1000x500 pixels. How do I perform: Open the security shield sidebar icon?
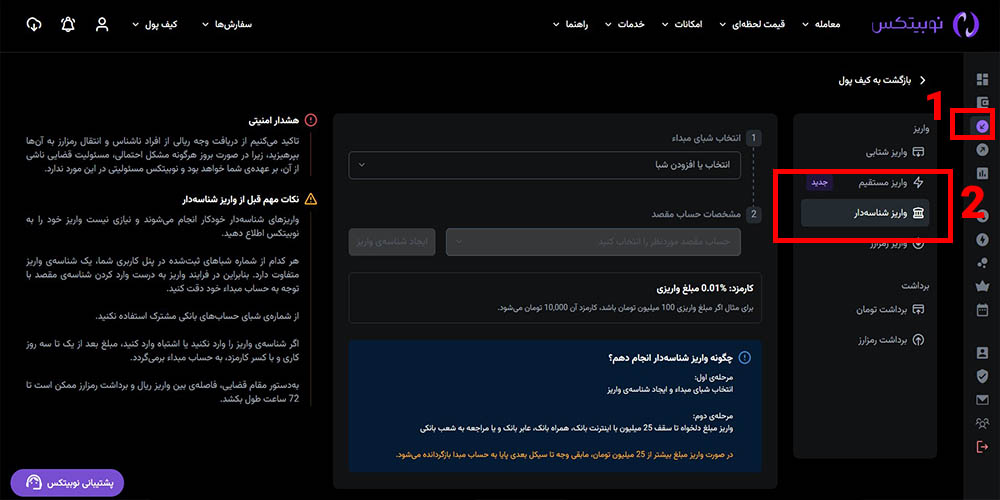(982, 376)
